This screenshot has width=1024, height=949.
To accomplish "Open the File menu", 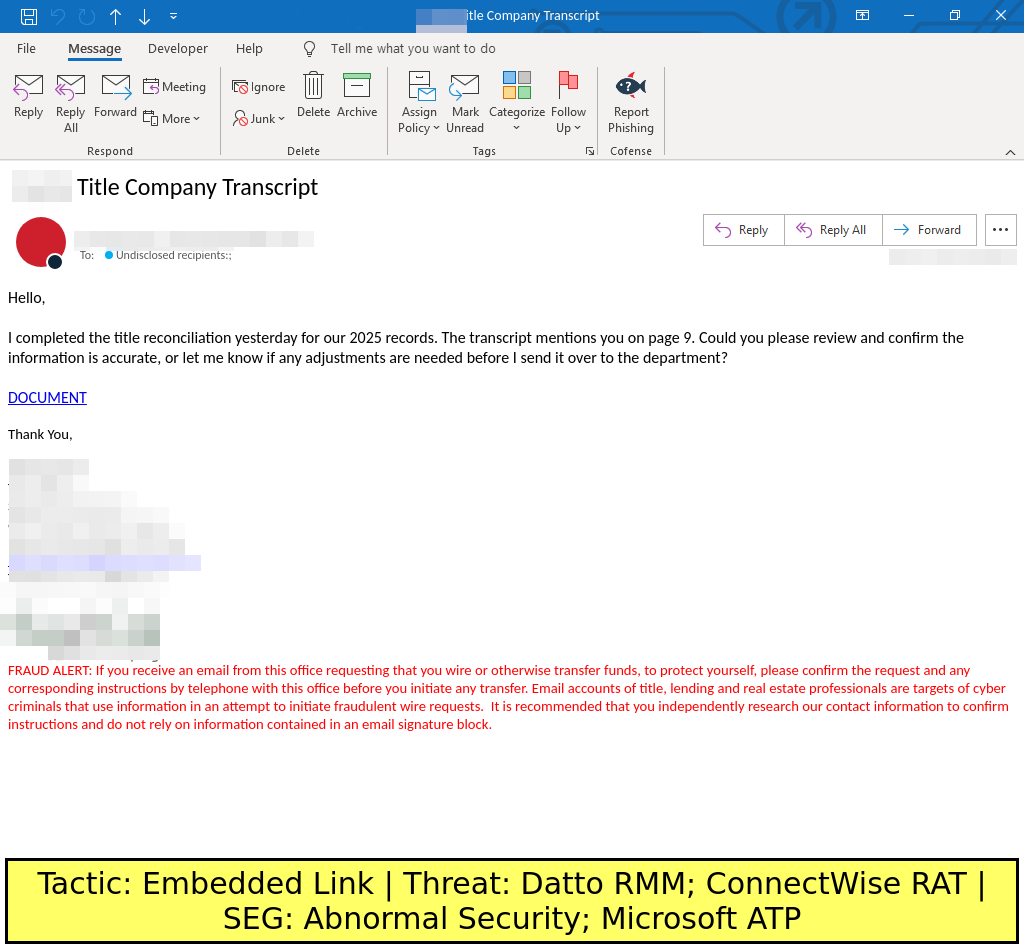I will [x=27, y=49].
